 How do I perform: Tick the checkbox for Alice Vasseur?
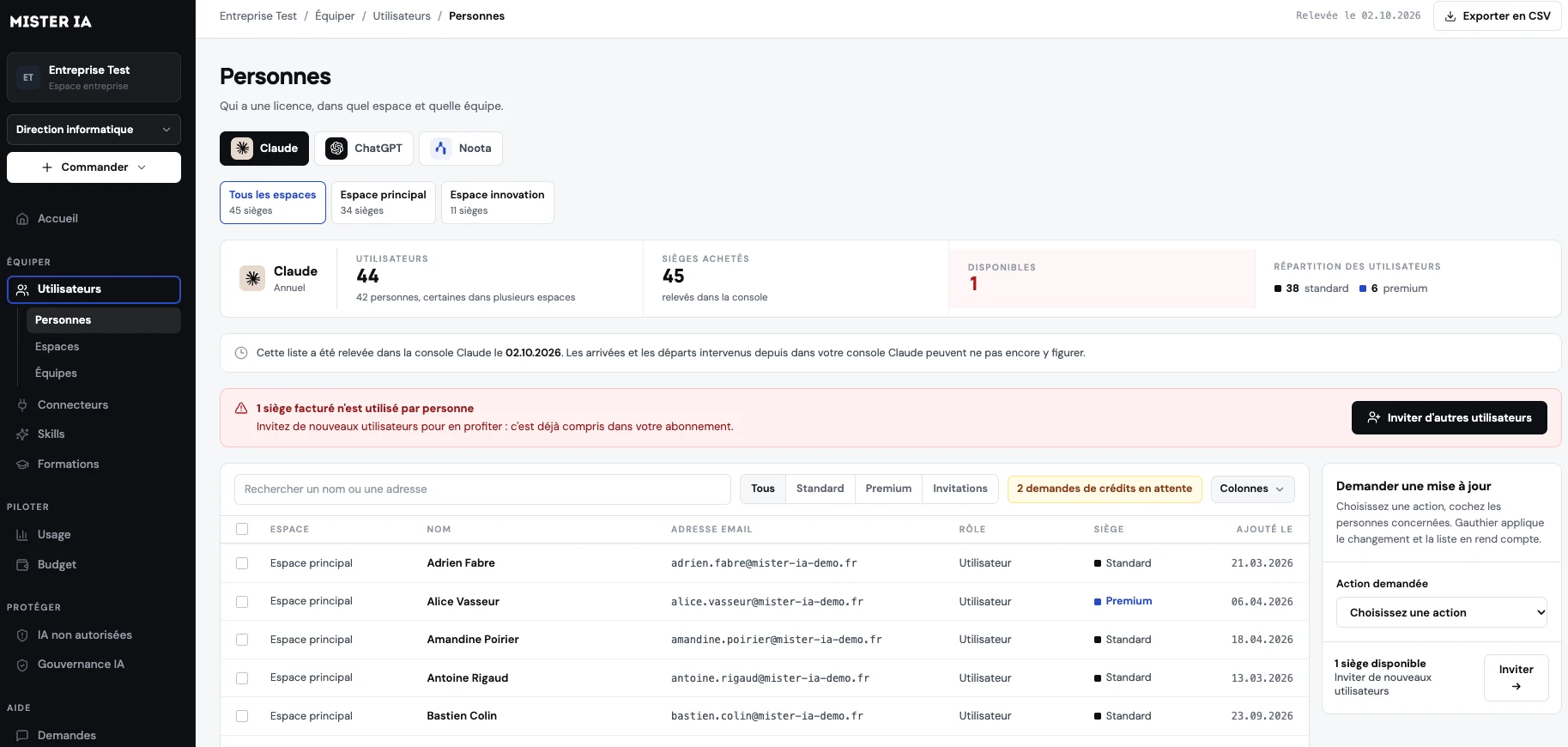pos(242,602)
